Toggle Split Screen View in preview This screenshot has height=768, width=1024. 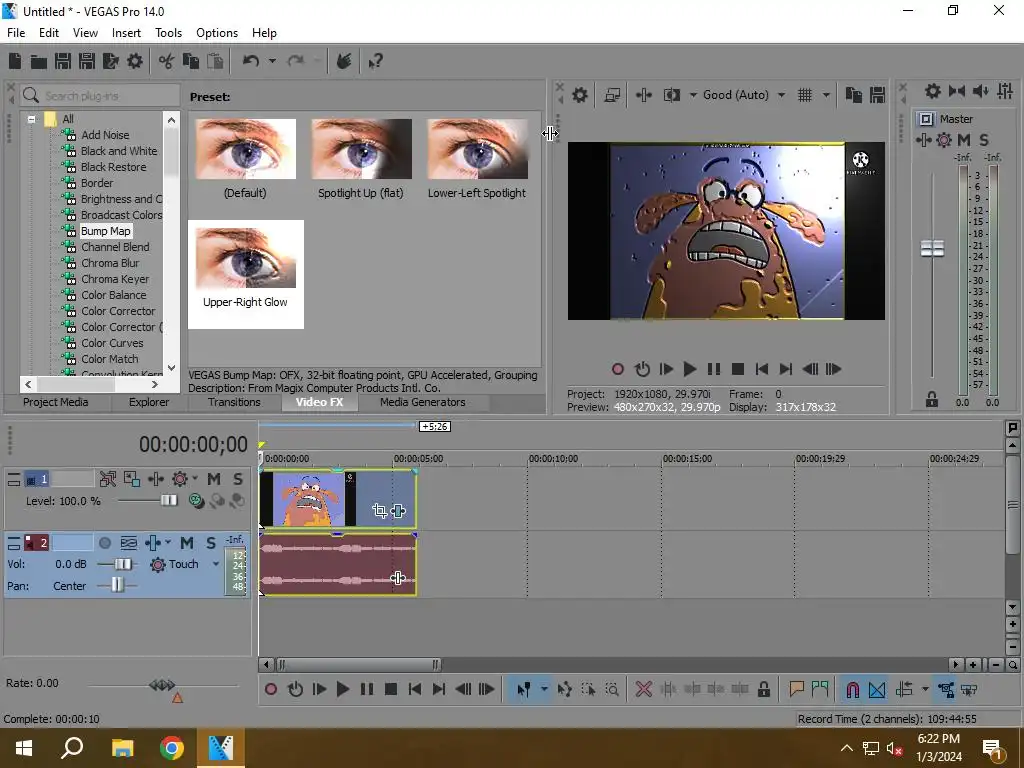pos(671,95)
